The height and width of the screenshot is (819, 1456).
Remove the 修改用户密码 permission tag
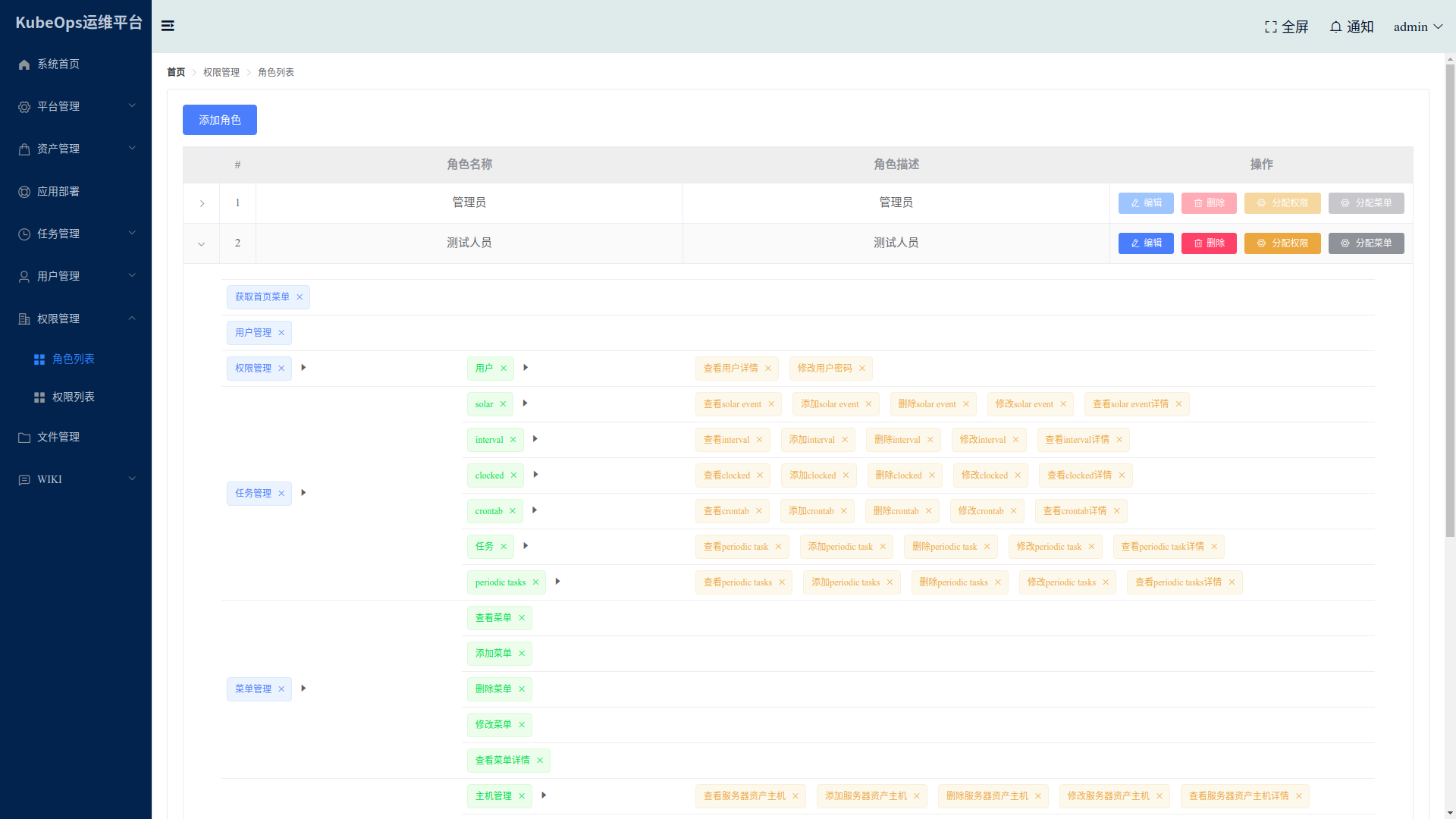pyautogui.click(x=862, y=369)
